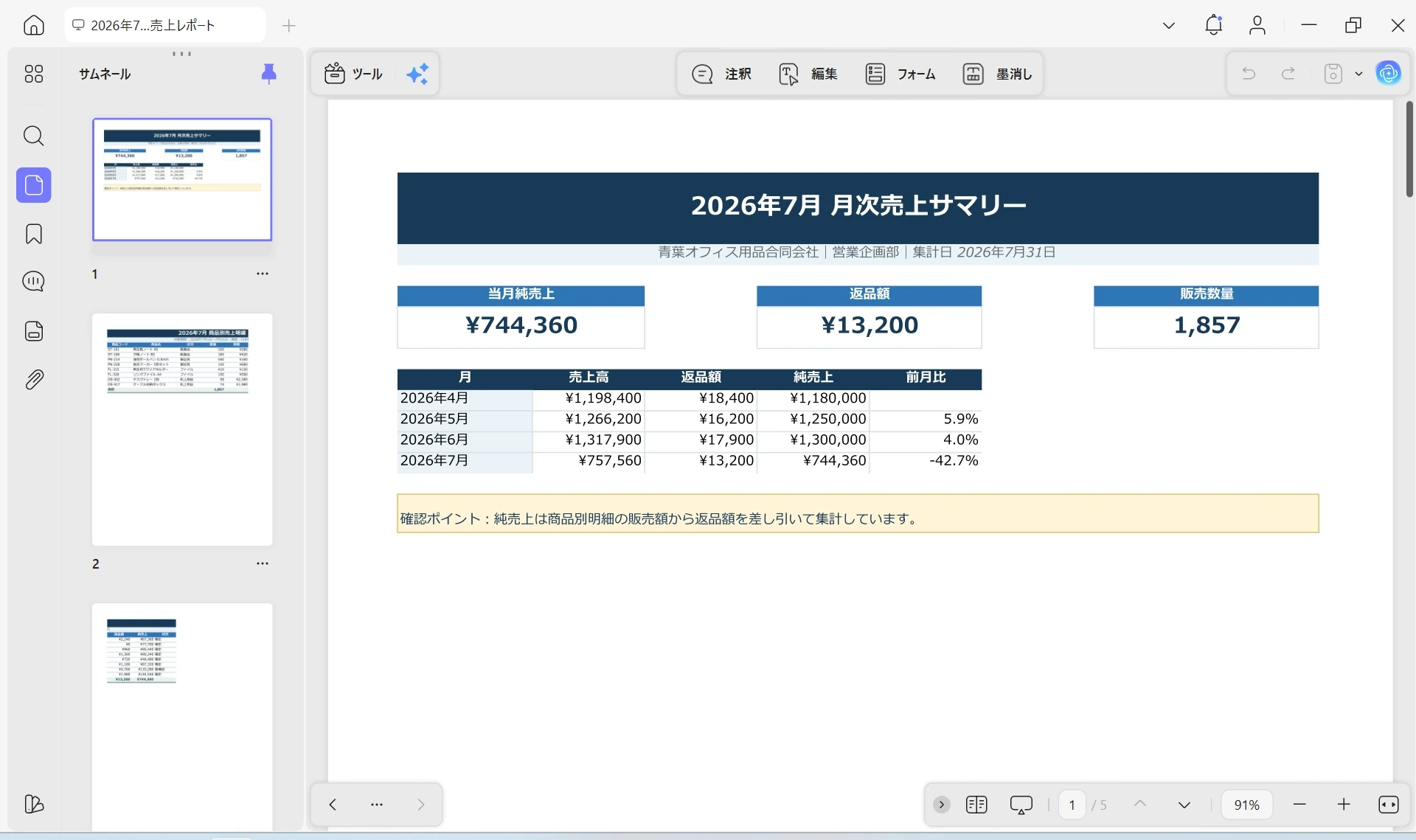Open the blue AI assistant circle icon
Viewport: 1416px width, 840px height.
[1388, 73]
